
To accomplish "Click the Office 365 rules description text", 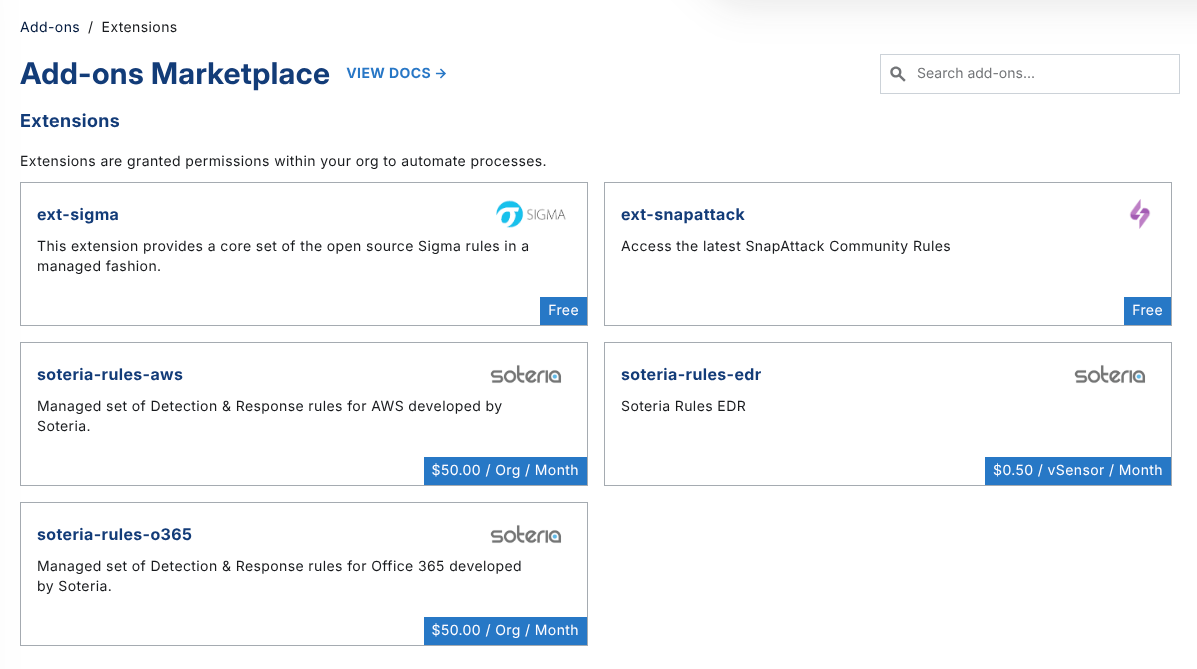I will [279, 576].
